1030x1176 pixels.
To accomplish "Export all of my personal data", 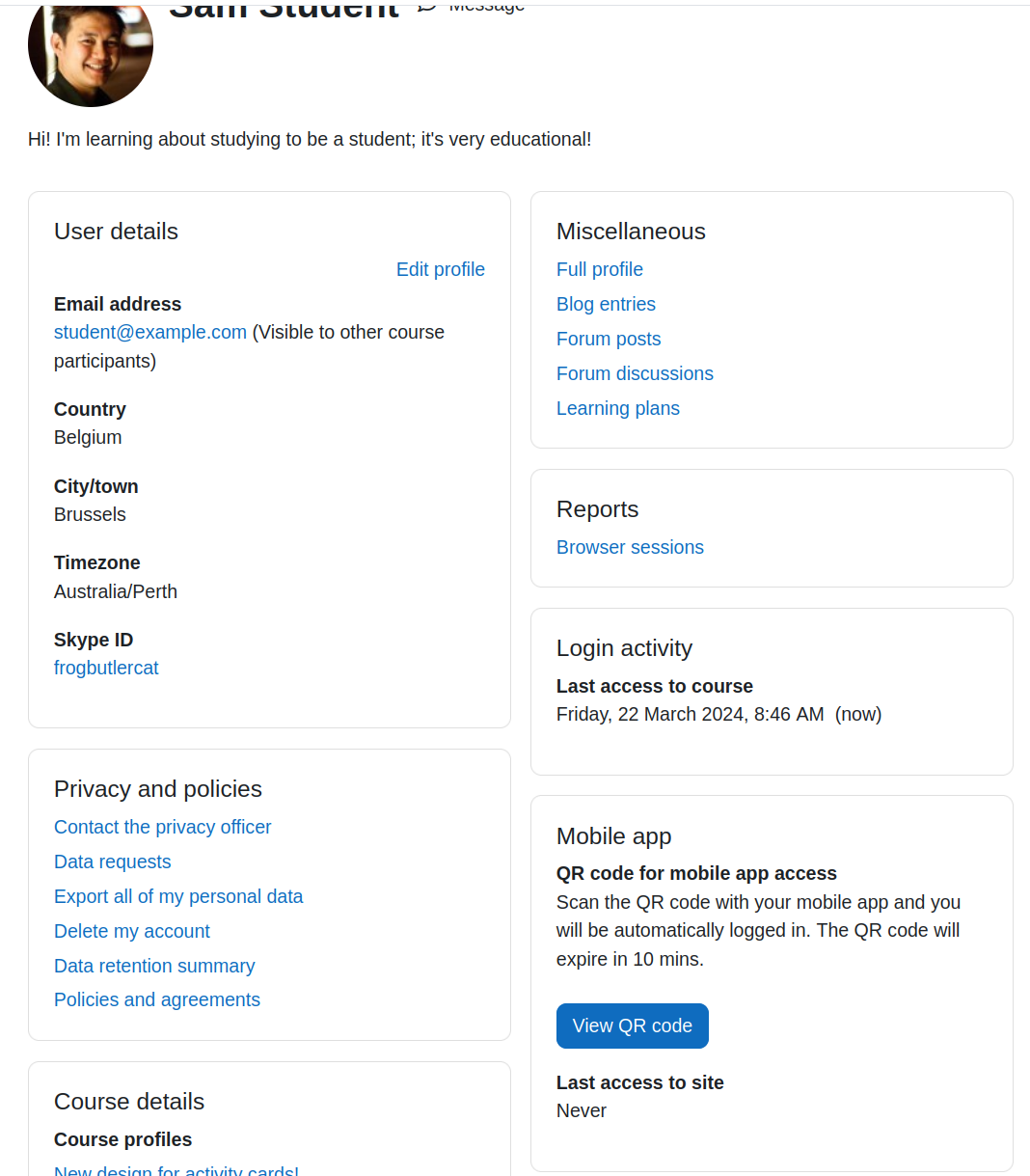I will (x=178, y=896).
